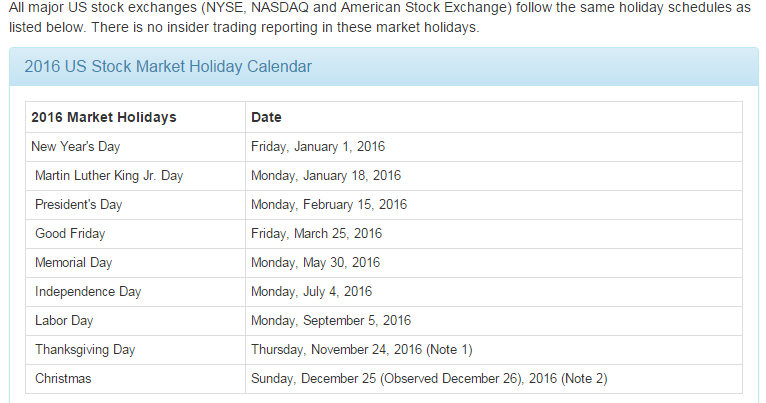Click the Thursday, November 24, 2016 (Note 1) date
Viewport: 766px width, 403px height.
362,350
